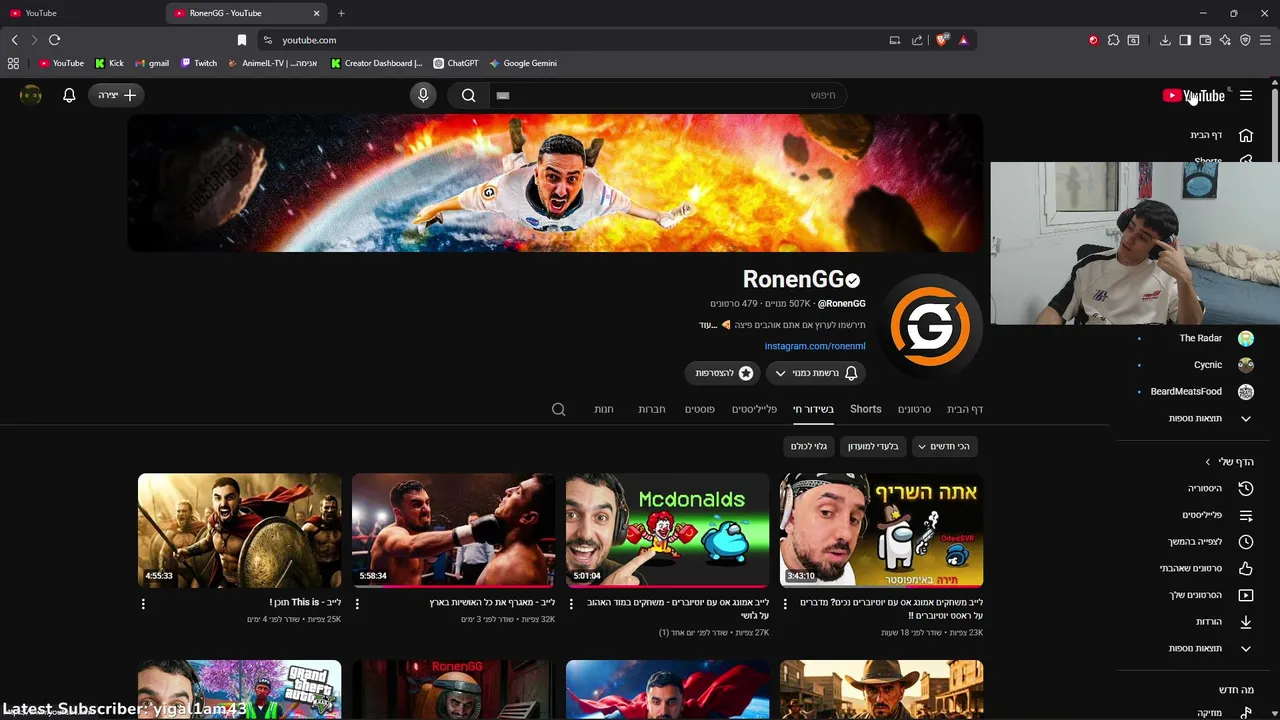The width and height of the screenshot is (1280, 720).
Task: Open the Brave main menu
Action: pyautogui.click(x=1266, y=40)
